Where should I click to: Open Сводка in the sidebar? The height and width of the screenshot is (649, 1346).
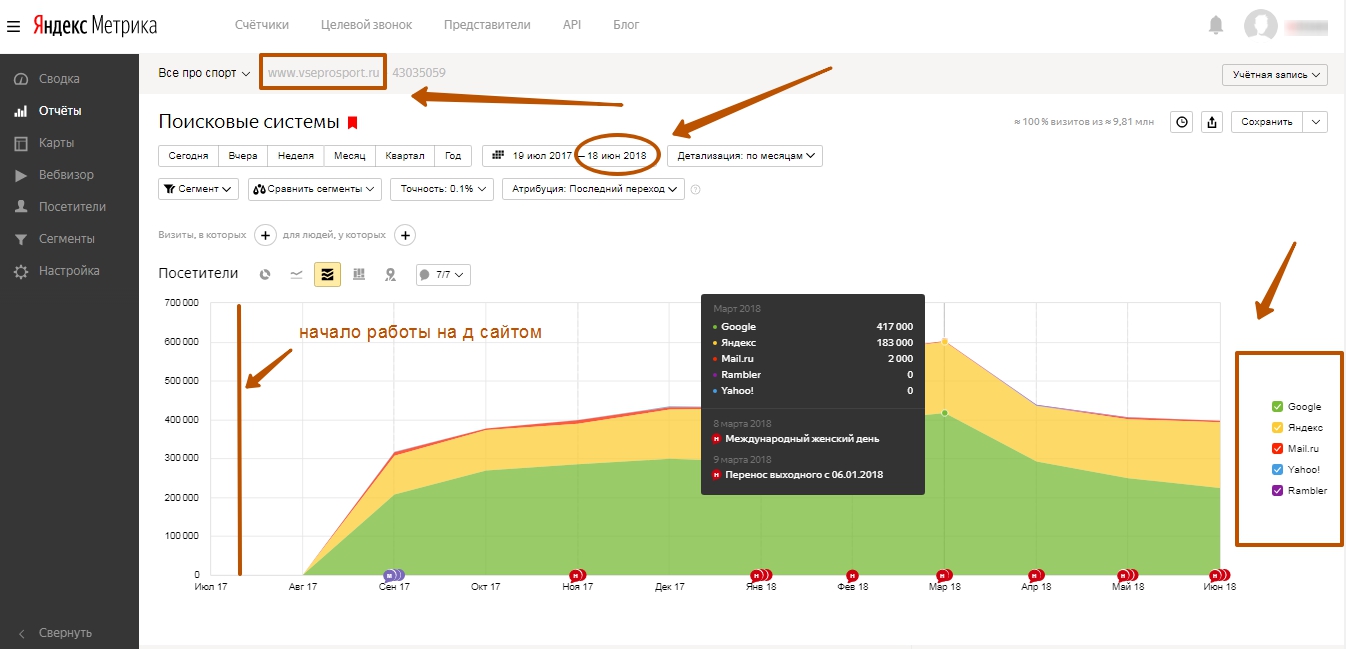pos(59,79)
